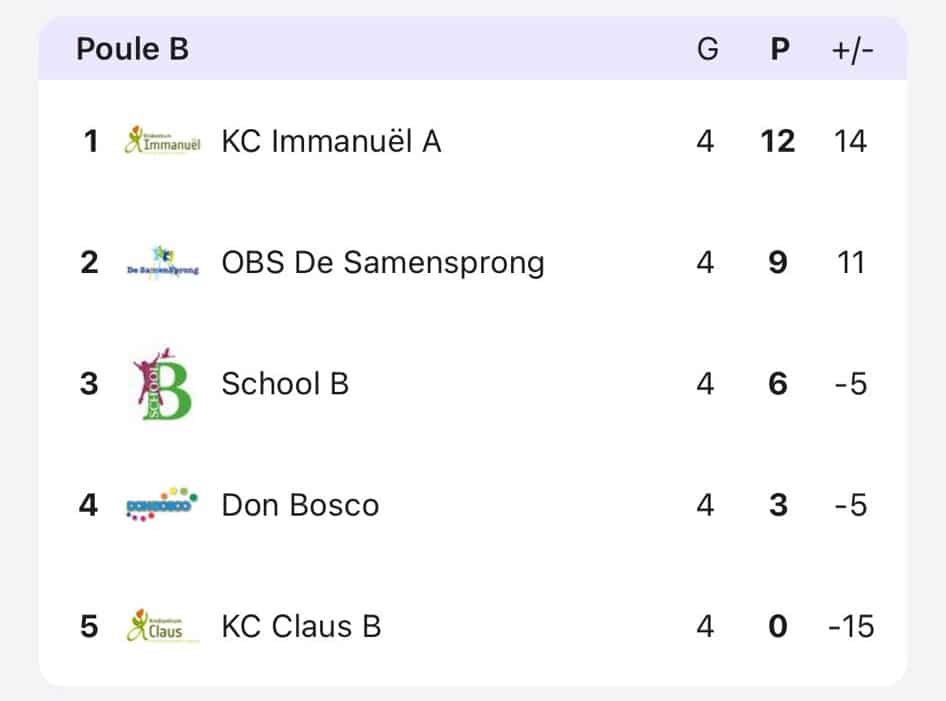Click the Poule B header title
The image size is (946, 701).
(132, 49)
